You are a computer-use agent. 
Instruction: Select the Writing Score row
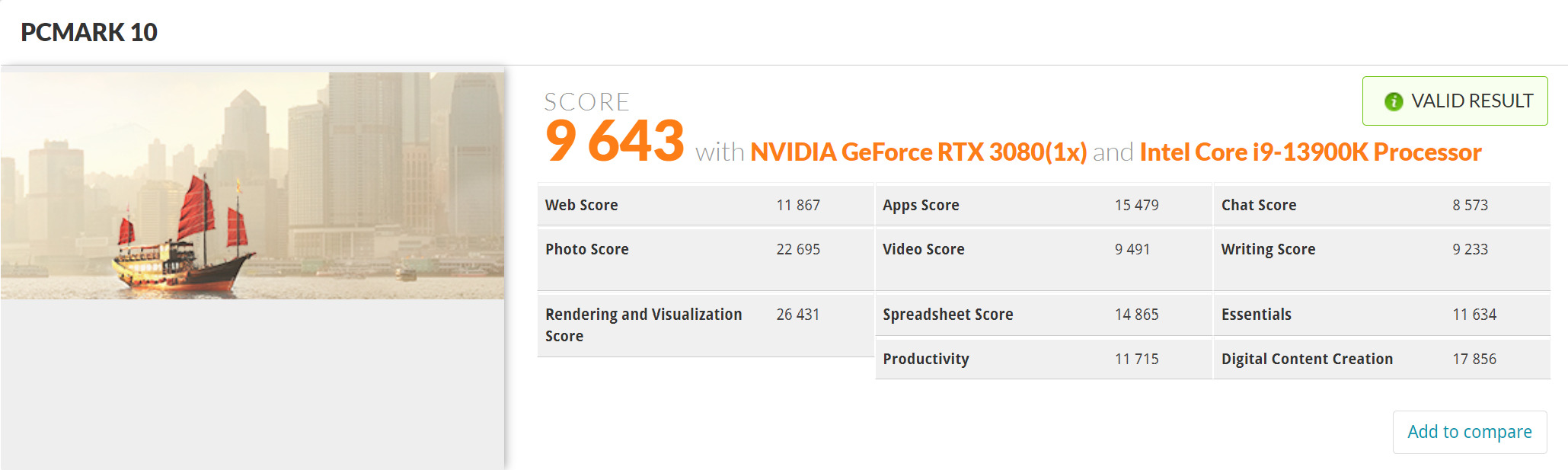click(1381, 250)
